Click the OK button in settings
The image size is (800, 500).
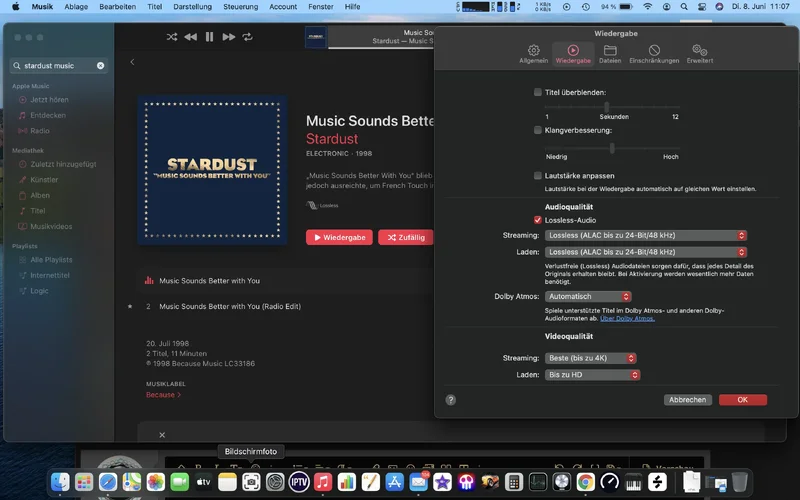[742, 400]
